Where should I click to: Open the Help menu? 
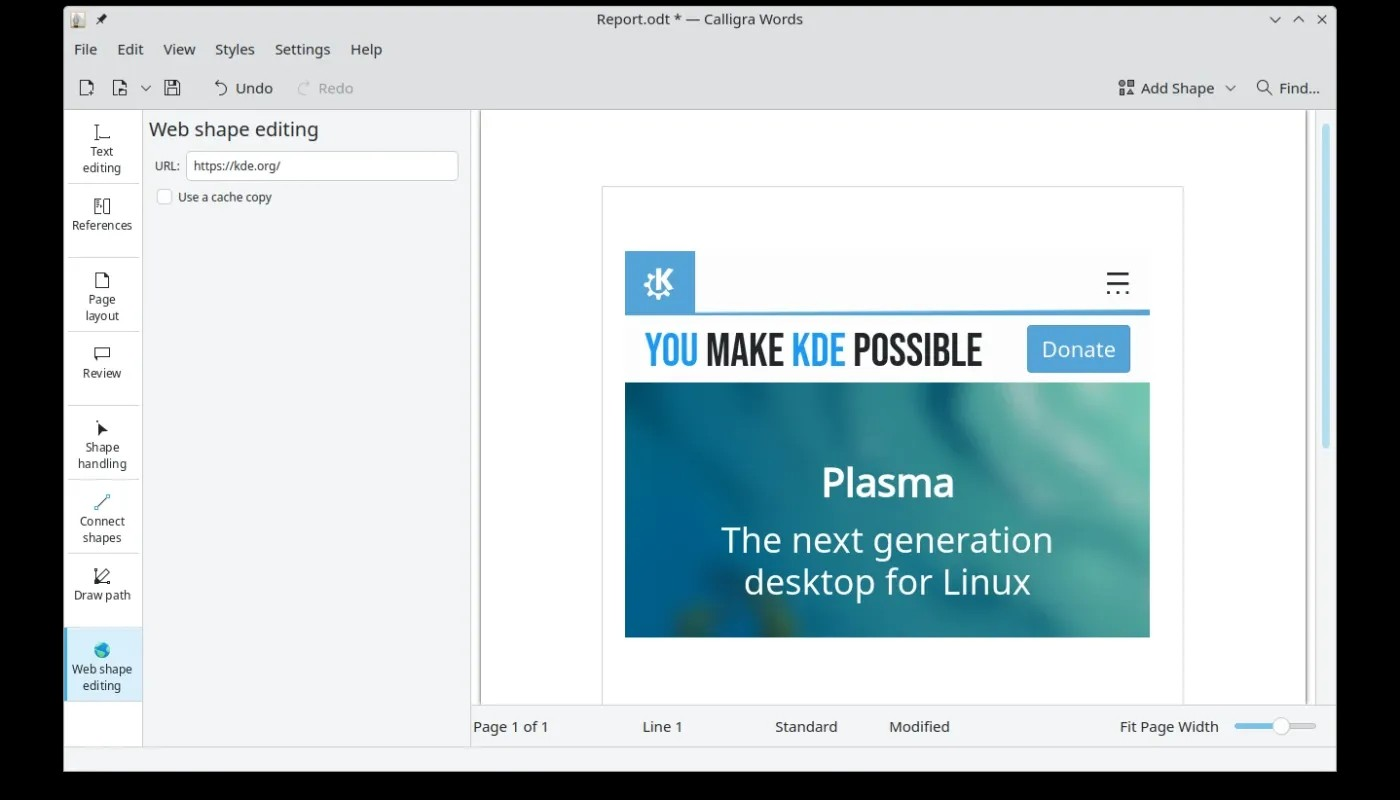(x=366, y=49)
